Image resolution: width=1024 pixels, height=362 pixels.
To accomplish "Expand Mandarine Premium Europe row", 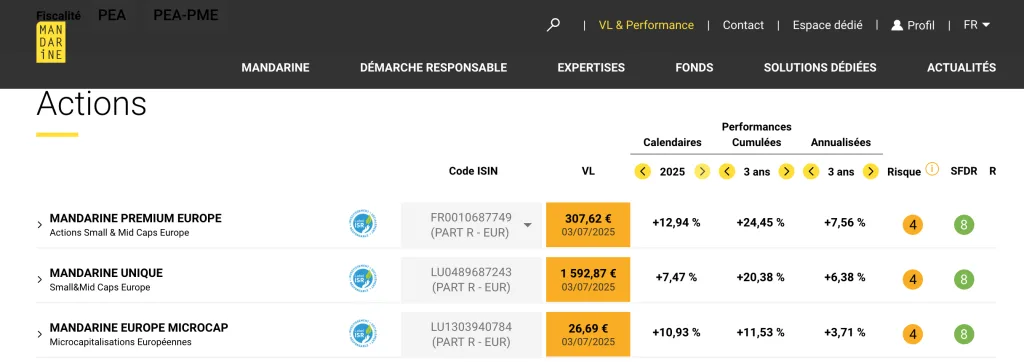I will point(40,225).
